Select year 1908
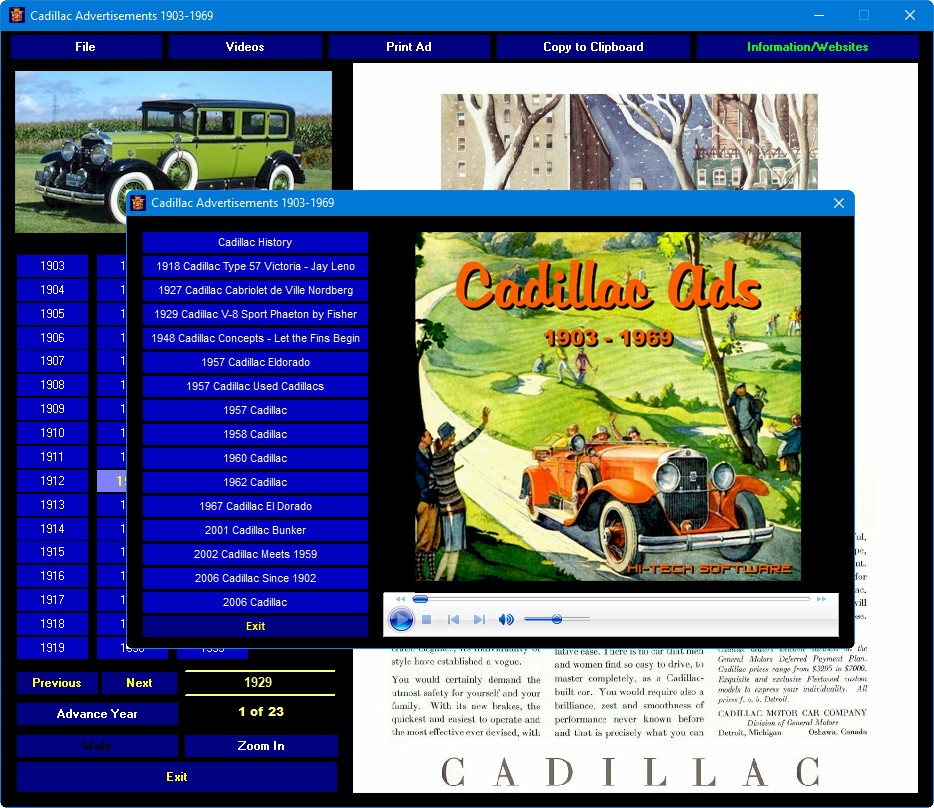The image size is (934, 808). coord(52,385)
